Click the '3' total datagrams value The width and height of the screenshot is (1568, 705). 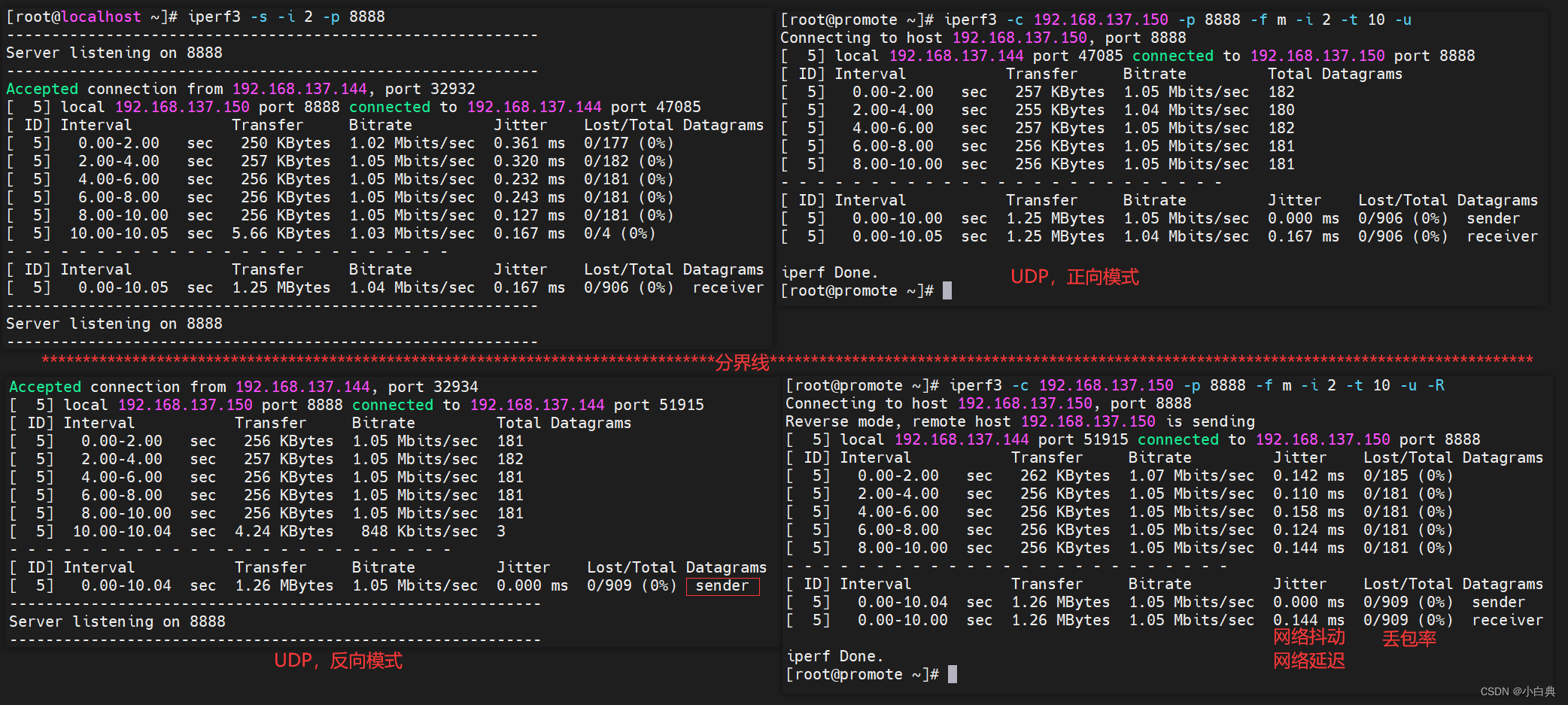501,531
